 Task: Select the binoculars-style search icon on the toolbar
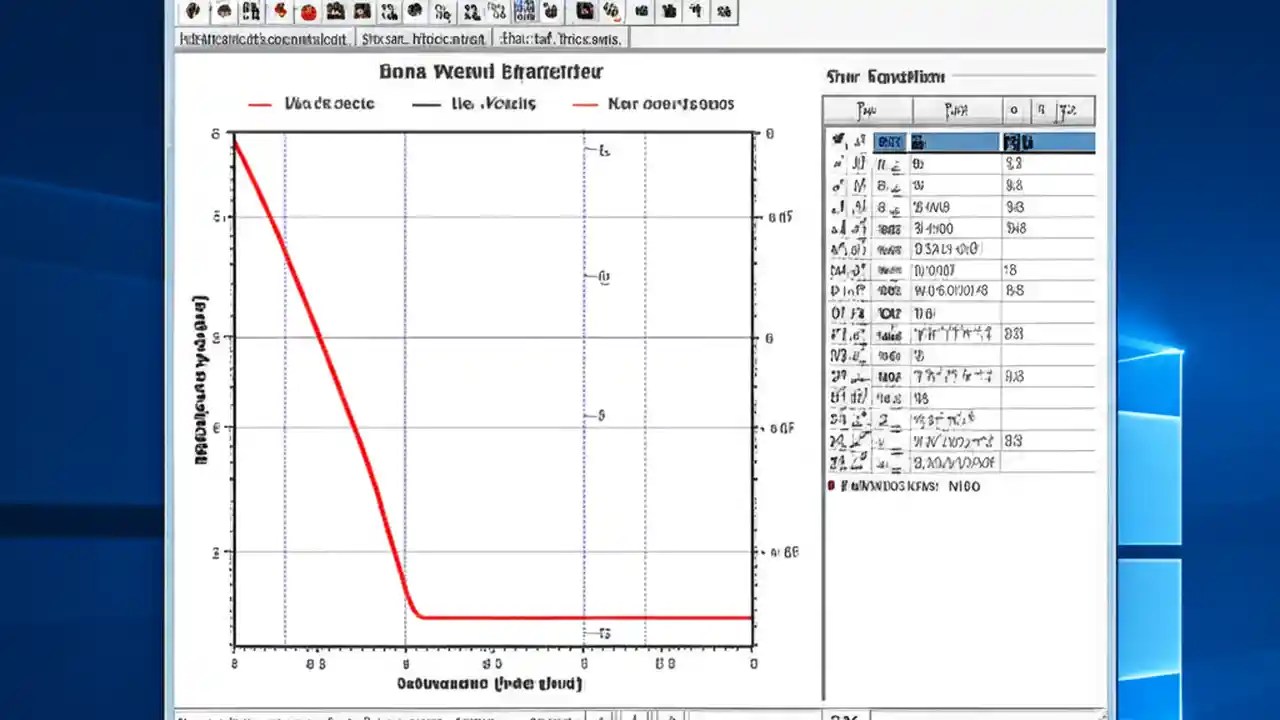251,11
